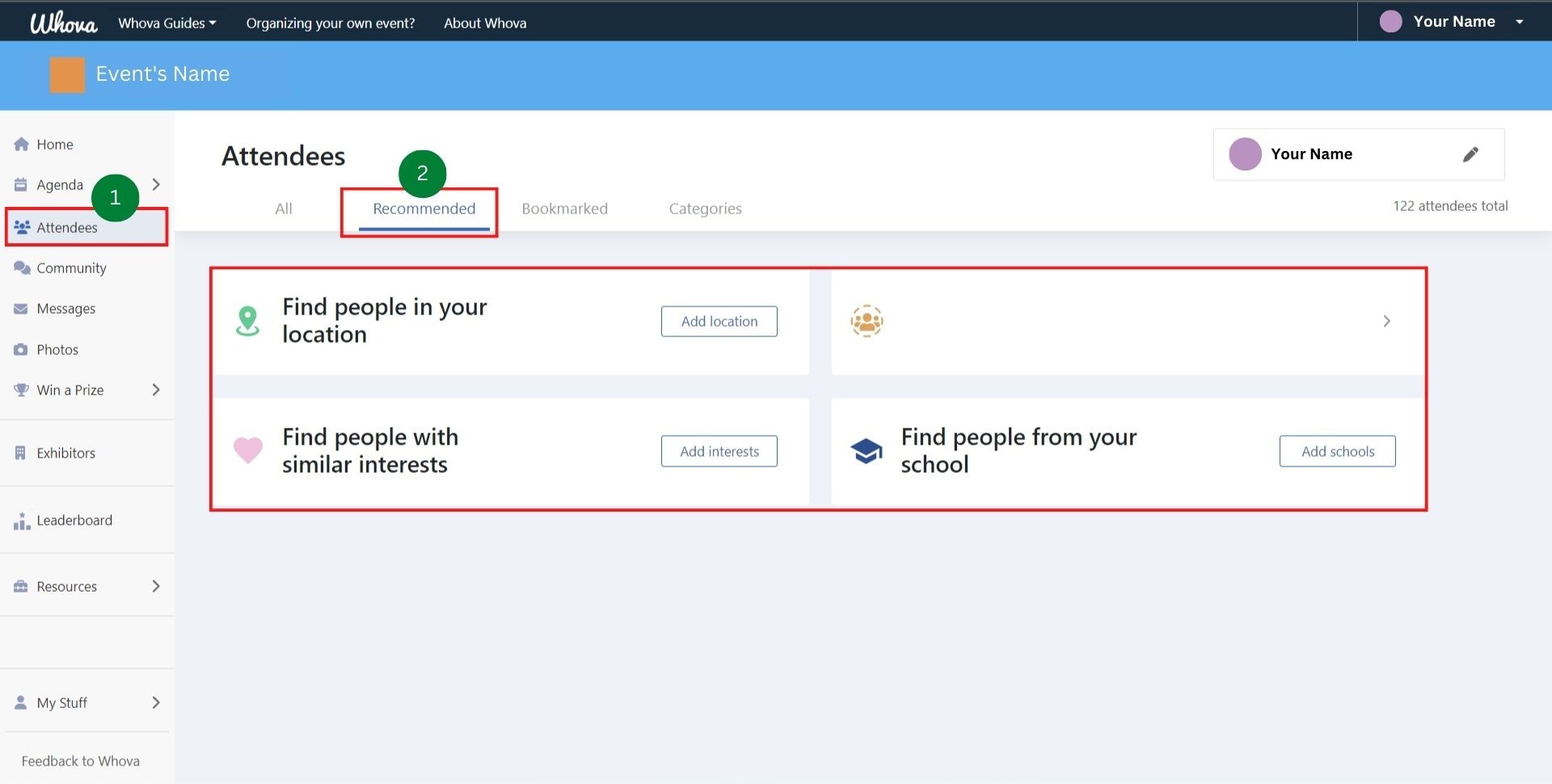Expand the Win a Prize submenu

tap(156, 390)
